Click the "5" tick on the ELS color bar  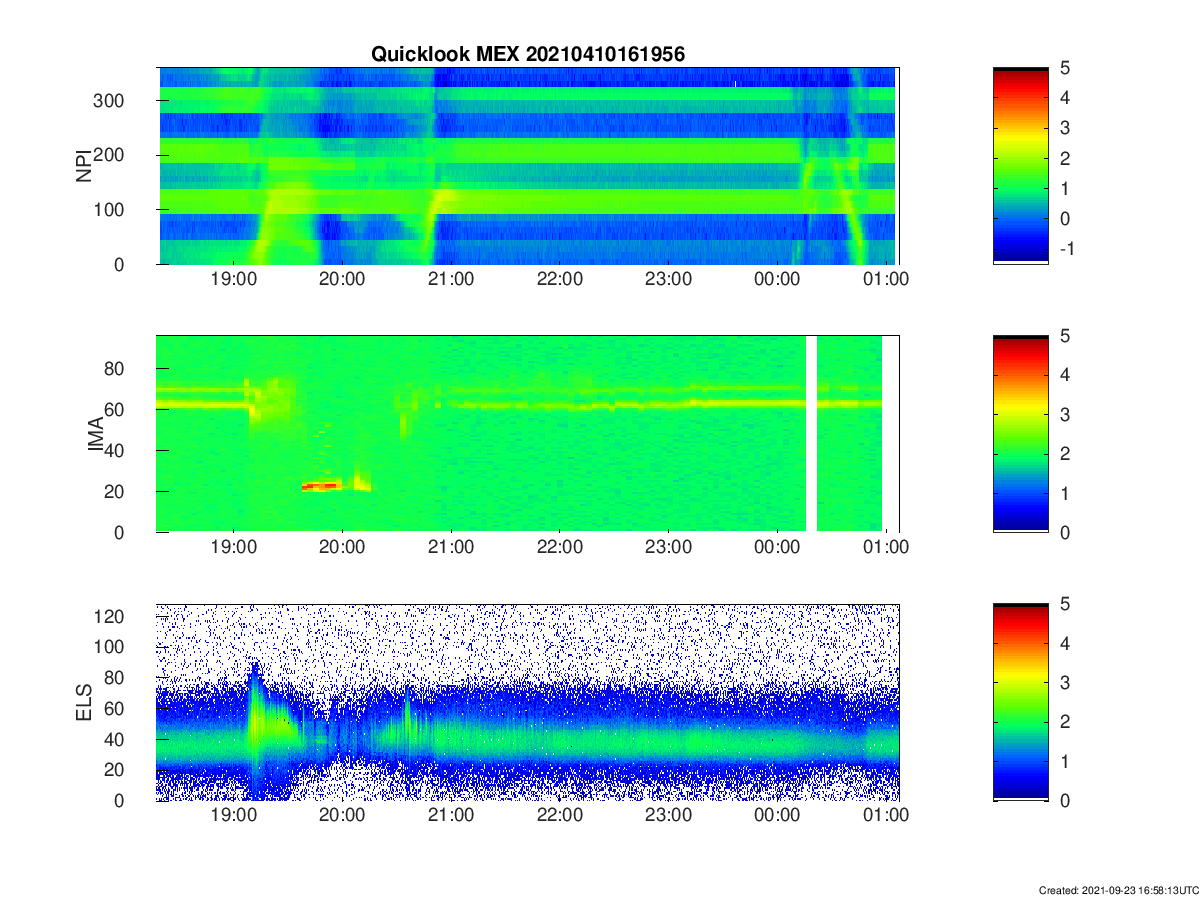[x=1064, y=605]
